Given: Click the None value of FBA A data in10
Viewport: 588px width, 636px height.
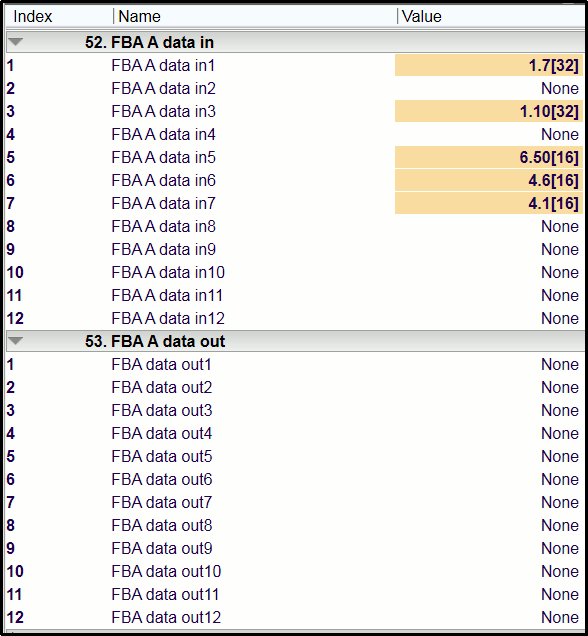Looking at the screenshot, I should coord(560,272).
